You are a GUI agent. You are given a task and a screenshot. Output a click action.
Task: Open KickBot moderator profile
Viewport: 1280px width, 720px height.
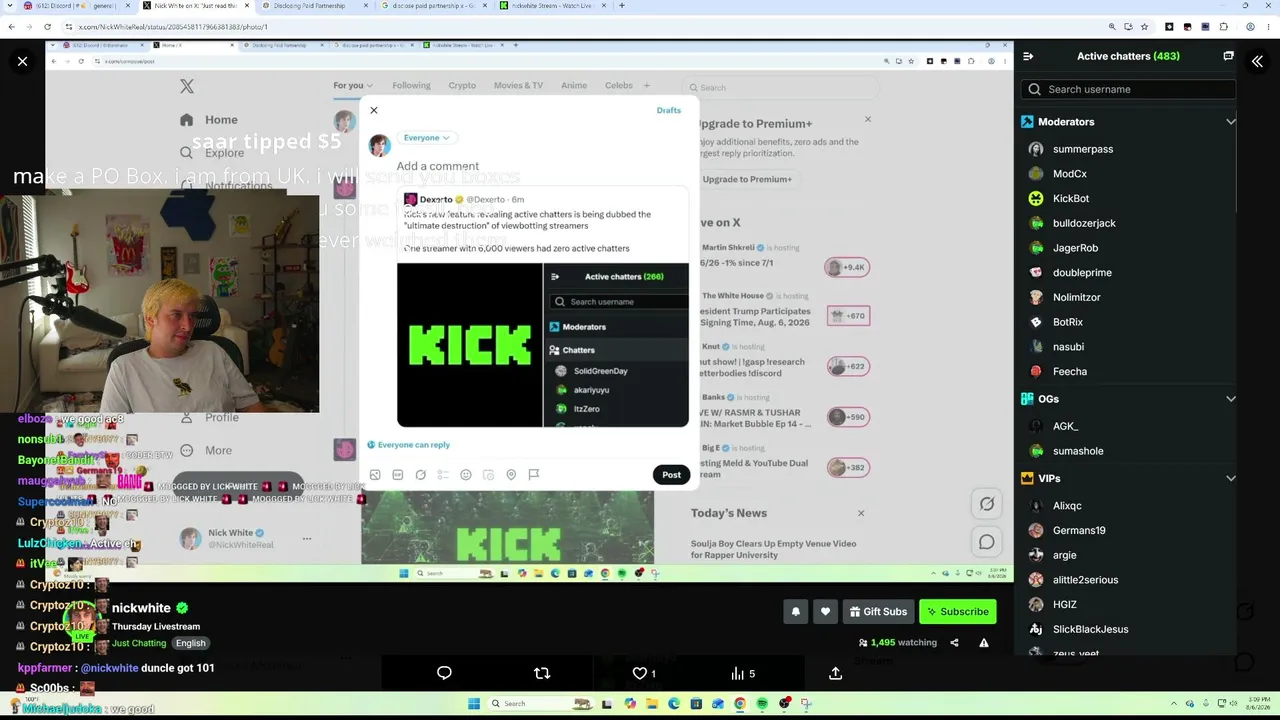pyautogui.click(x=1070, y=199)
